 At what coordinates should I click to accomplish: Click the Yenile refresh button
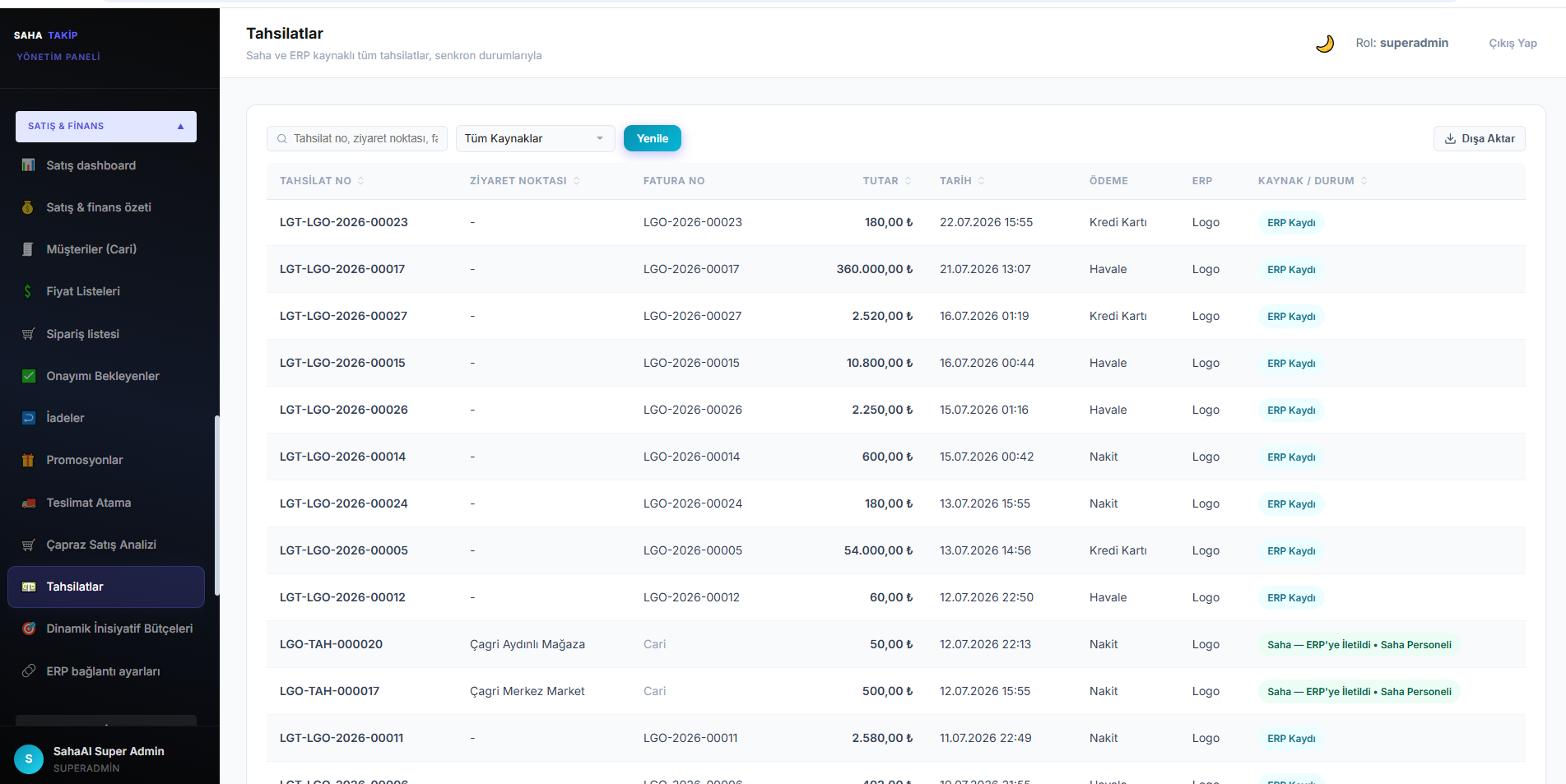click(653, 138)
